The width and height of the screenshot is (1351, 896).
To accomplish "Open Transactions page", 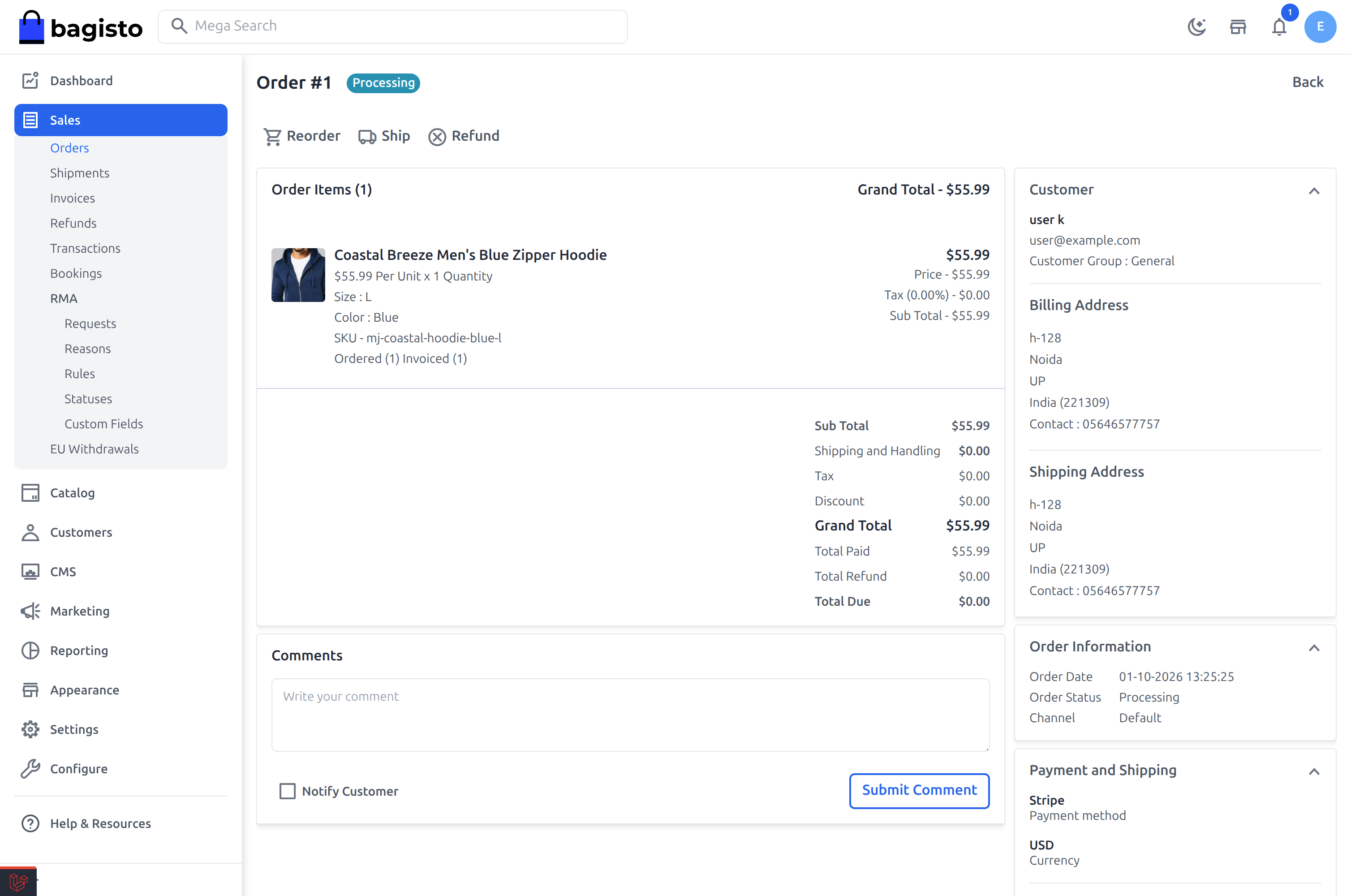I will pos(85,249).
